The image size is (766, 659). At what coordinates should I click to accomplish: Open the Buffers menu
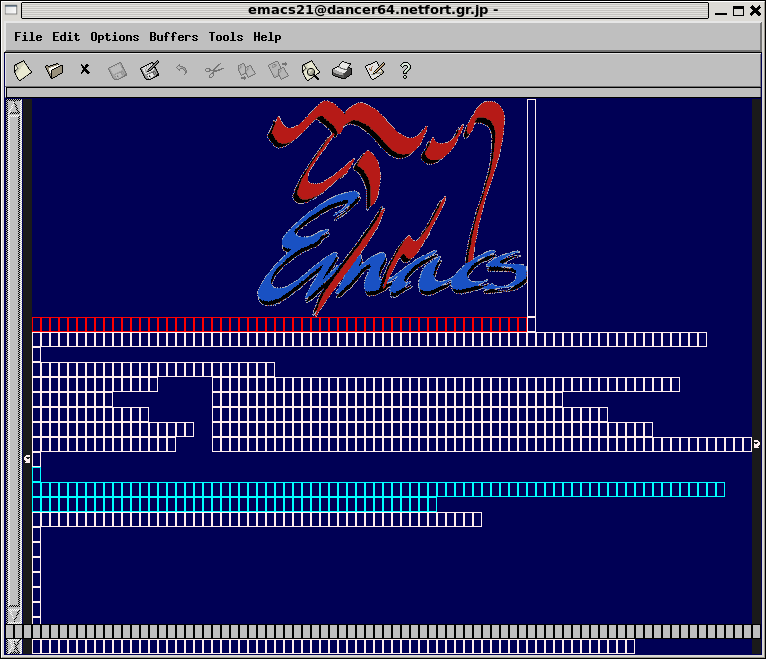pyautogui.click(x=173, y=37)
